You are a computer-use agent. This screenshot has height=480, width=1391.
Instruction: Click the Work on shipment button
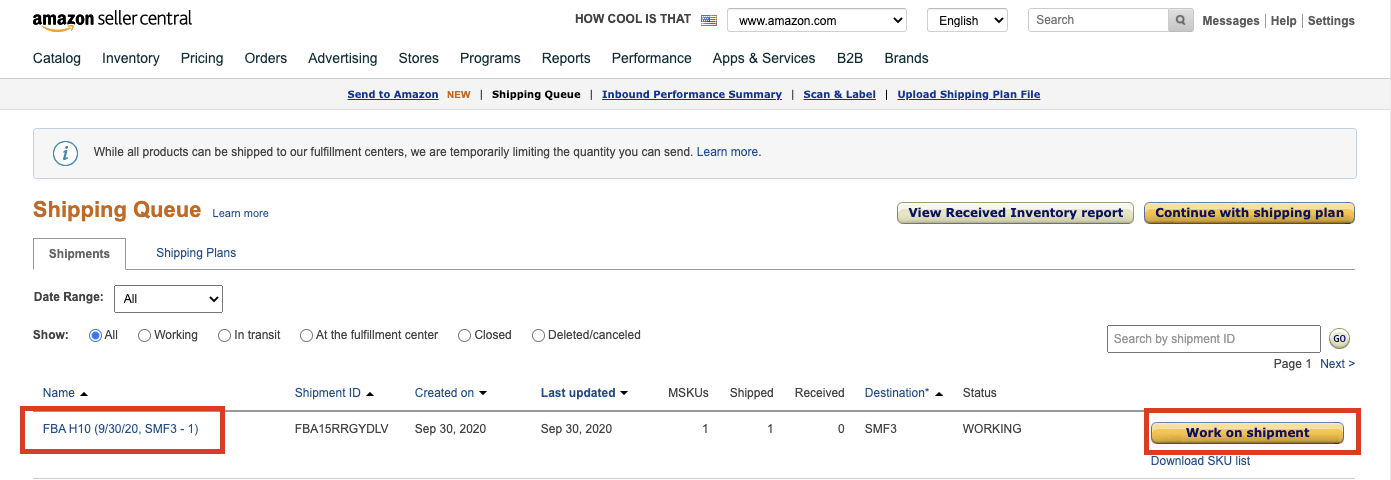pos(1247,433)
